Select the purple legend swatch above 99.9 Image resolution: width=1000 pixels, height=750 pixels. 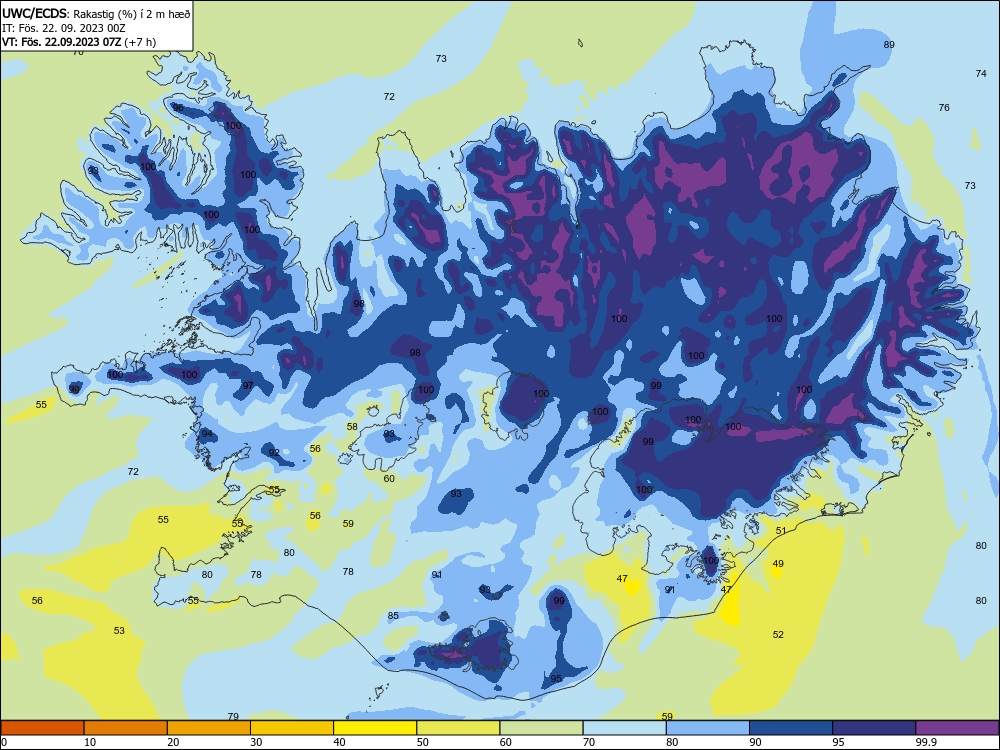click(x=957, y=728)
